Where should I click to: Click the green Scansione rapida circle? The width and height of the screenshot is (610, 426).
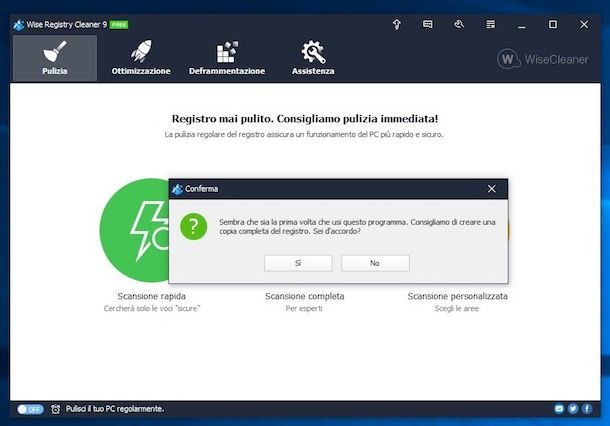point(134,230)
